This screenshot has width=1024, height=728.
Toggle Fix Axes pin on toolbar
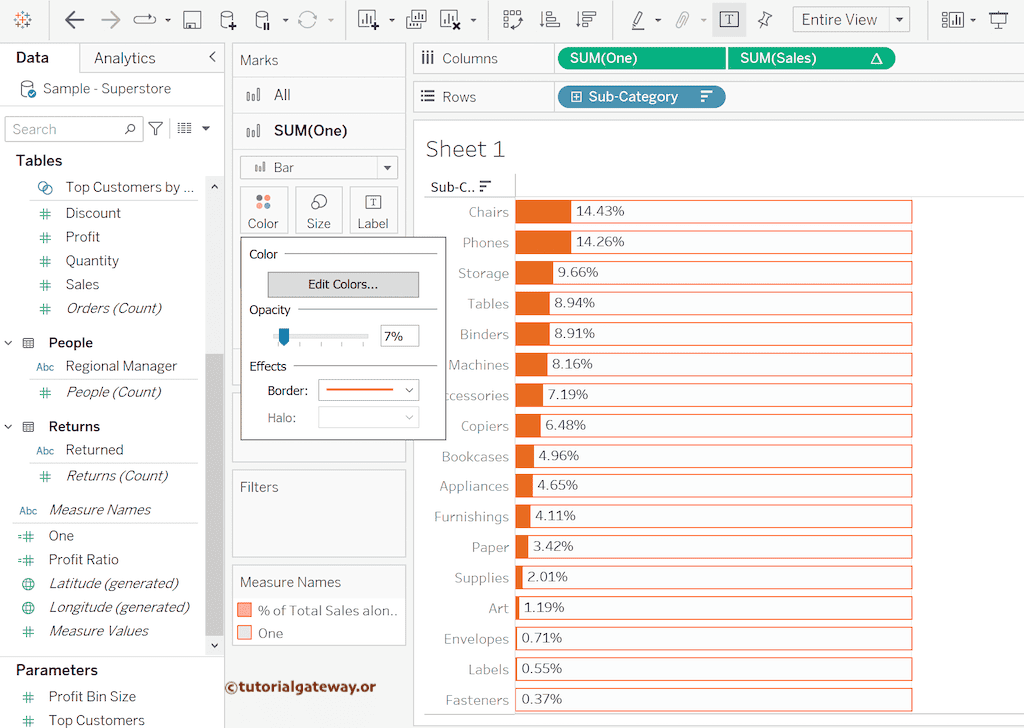tap(766, 19)
